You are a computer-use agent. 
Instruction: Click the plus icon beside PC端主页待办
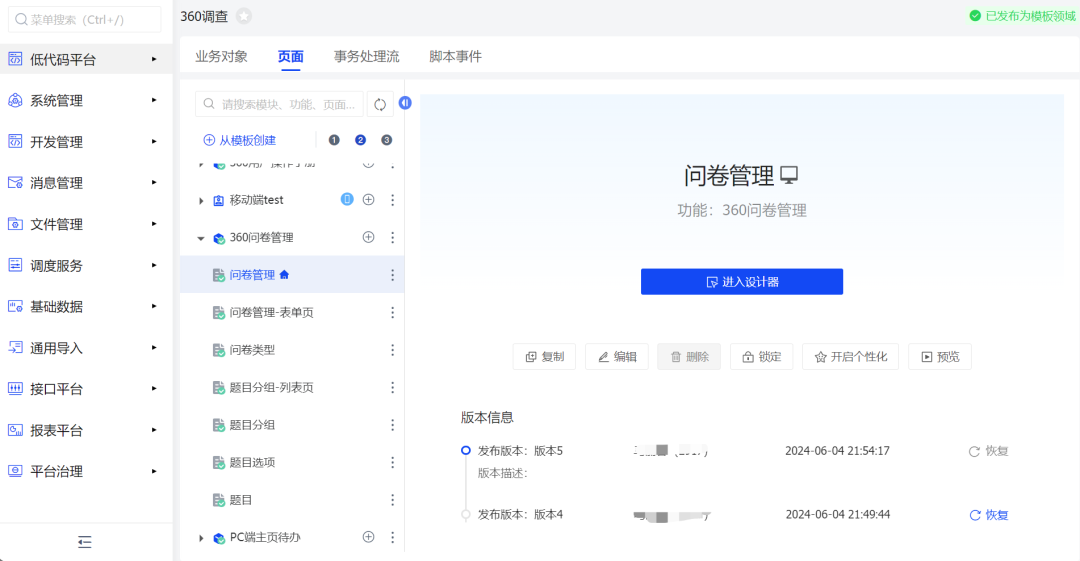[x=368, y=537]
